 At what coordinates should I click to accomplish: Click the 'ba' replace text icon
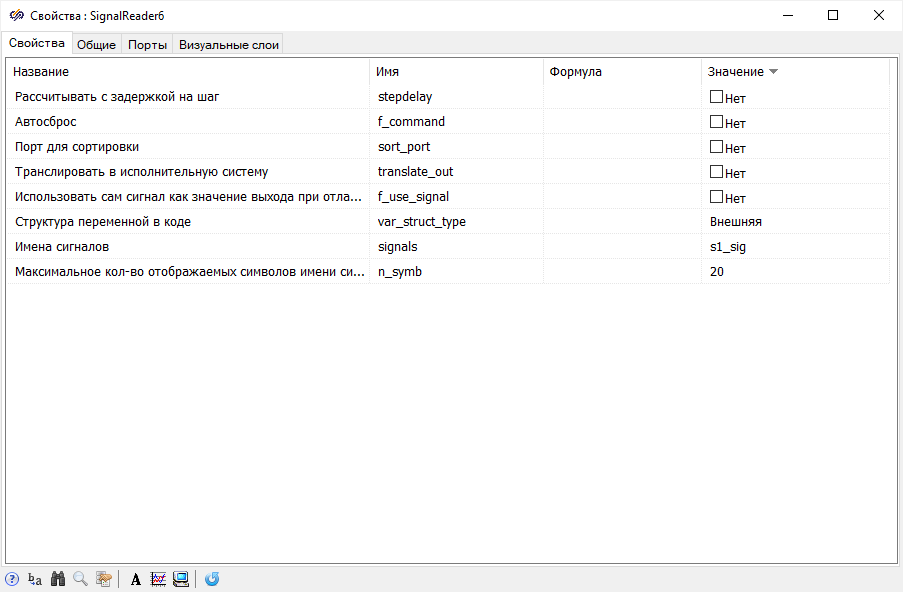pos(35,579)
